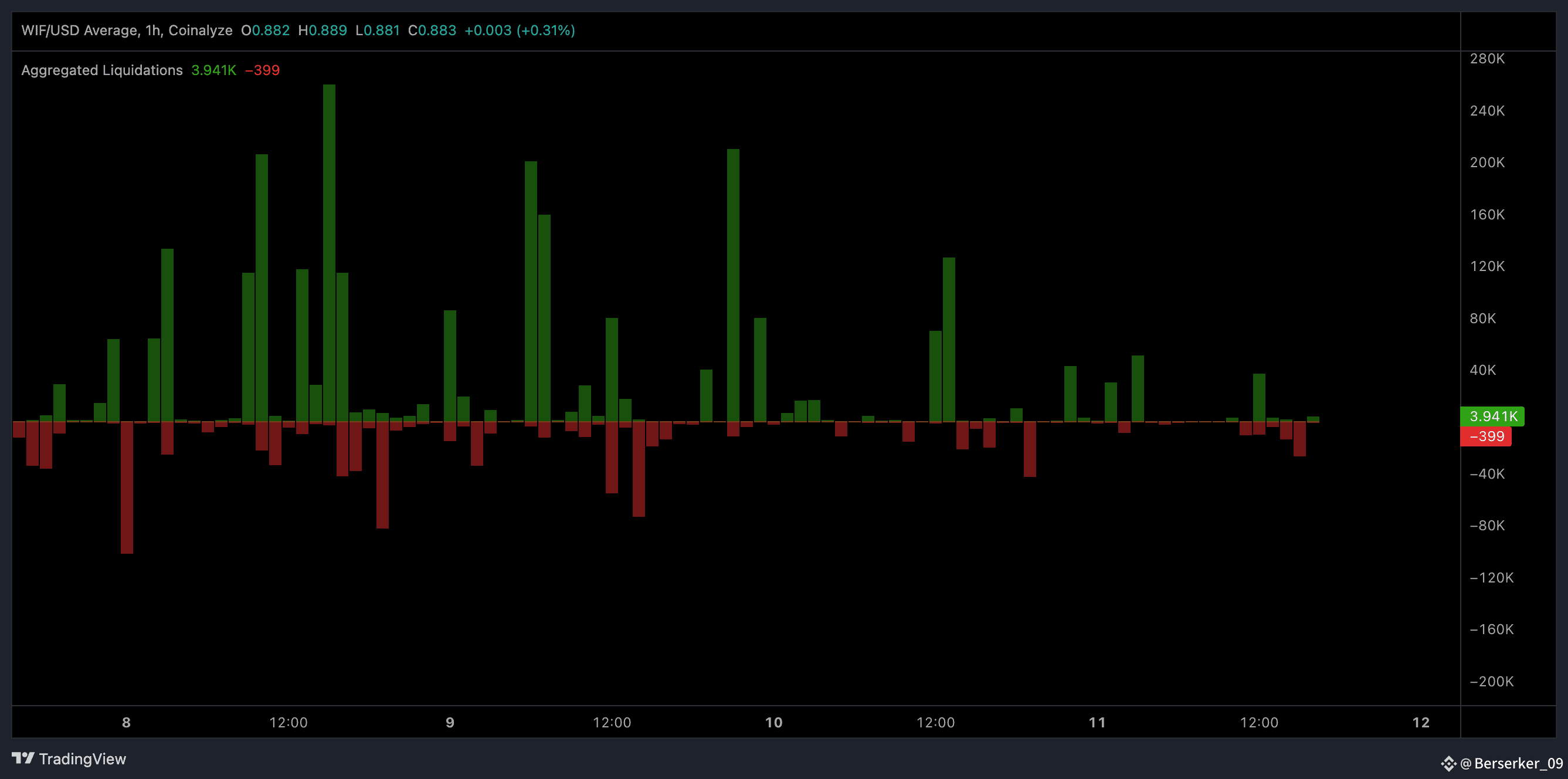Click date label 9 on time axis
Viewport: 1568px width, 779px height.
450,722
